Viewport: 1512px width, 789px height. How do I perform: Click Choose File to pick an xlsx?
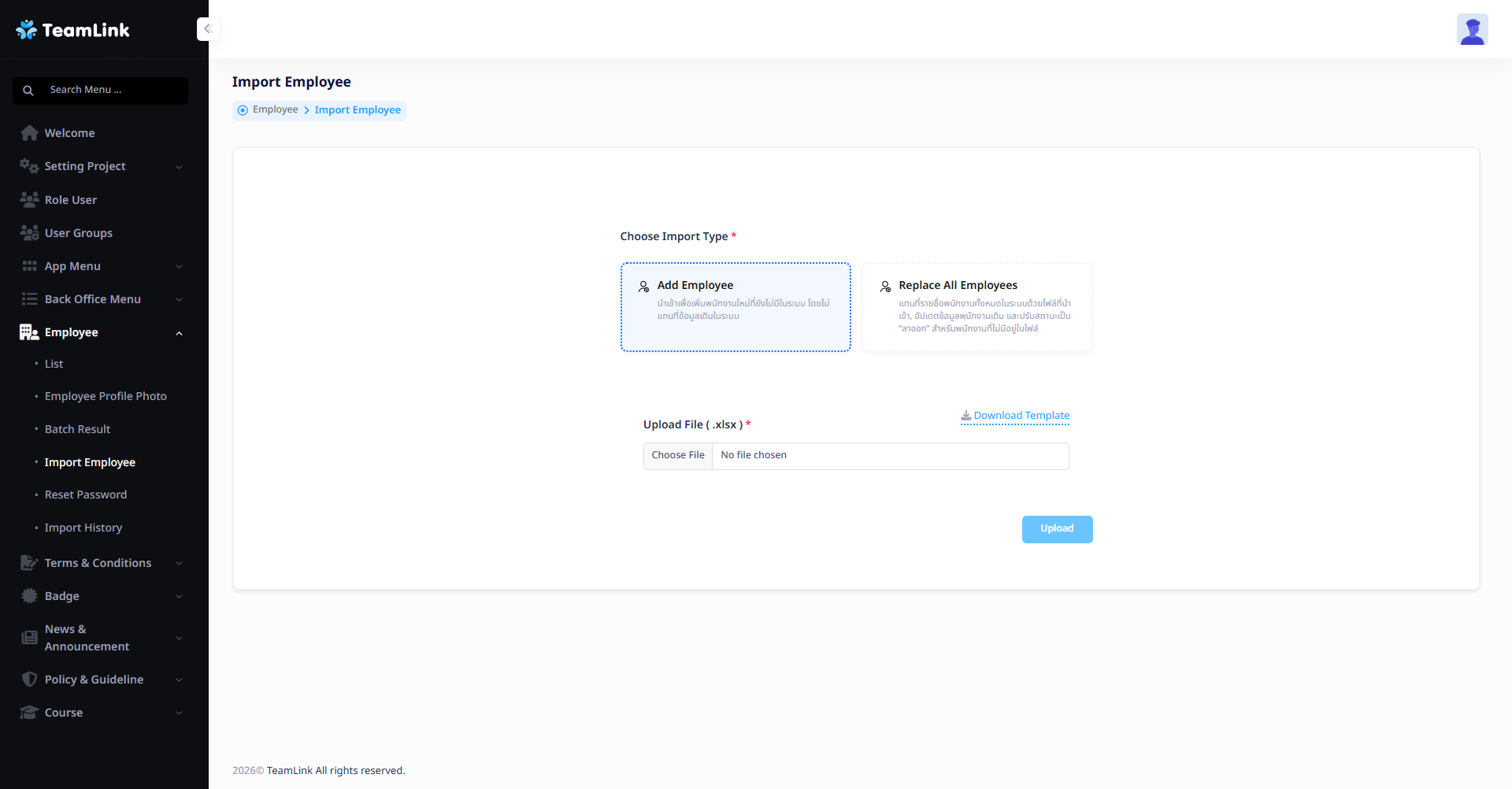[x=678, y=456]
